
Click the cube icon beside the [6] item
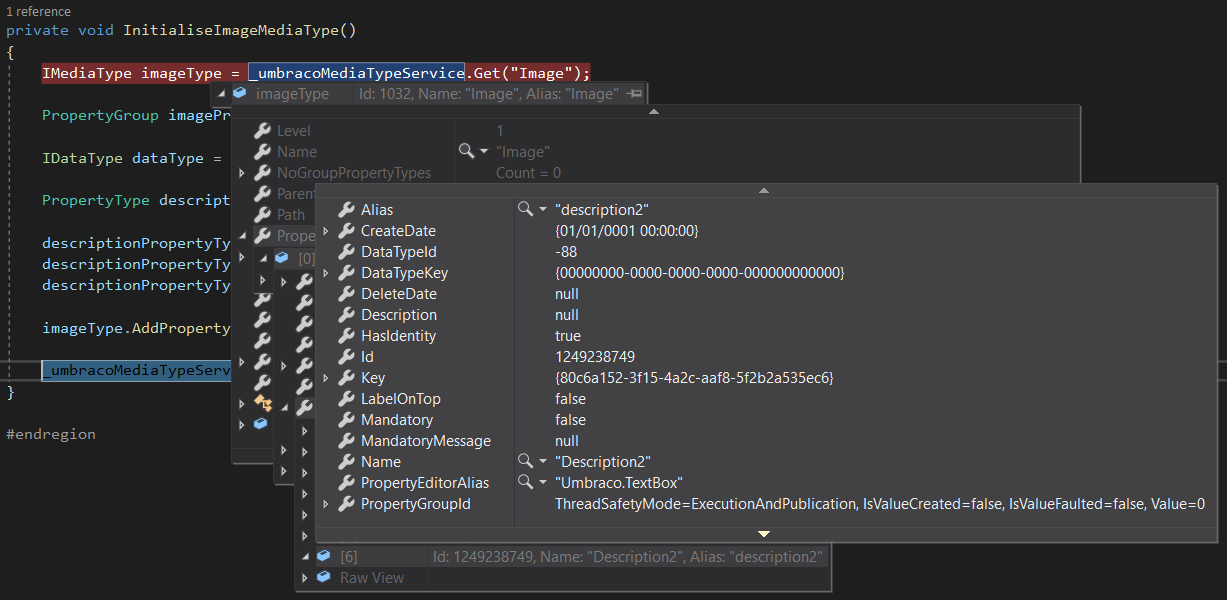(x=324, y=556)
